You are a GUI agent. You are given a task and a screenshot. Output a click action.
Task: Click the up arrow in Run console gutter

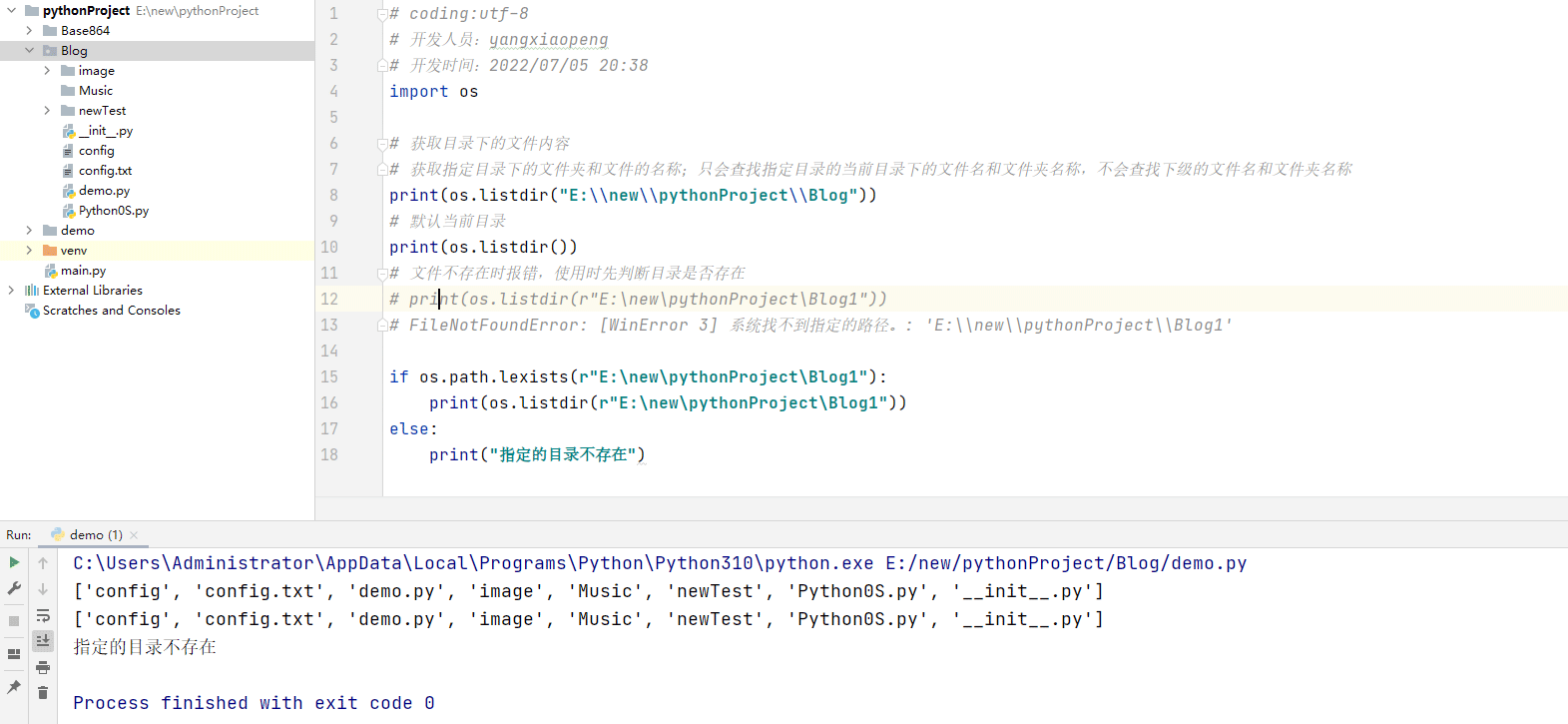click(43, 562)
